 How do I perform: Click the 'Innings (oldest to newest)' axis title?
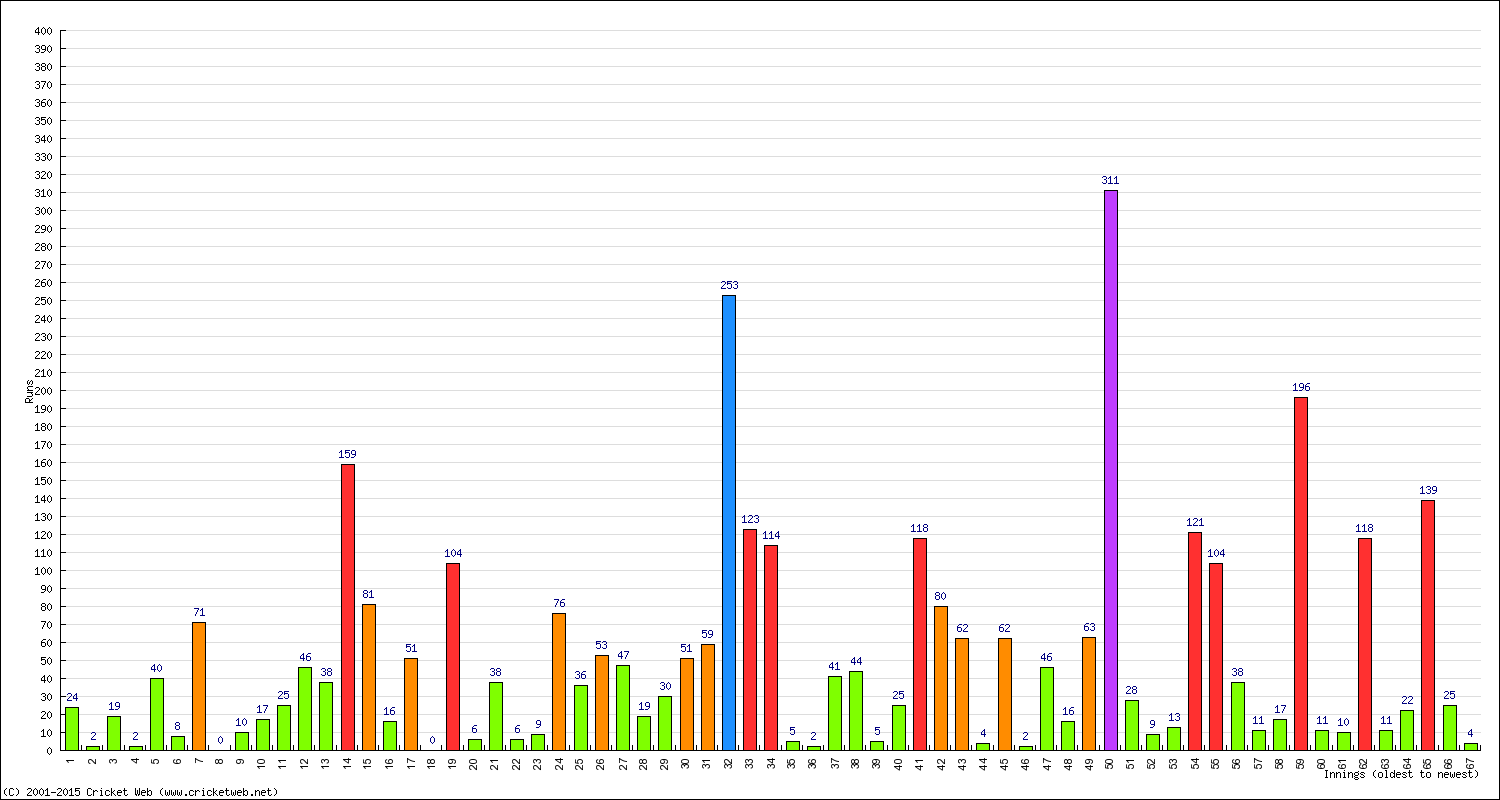coord(1402,774)
